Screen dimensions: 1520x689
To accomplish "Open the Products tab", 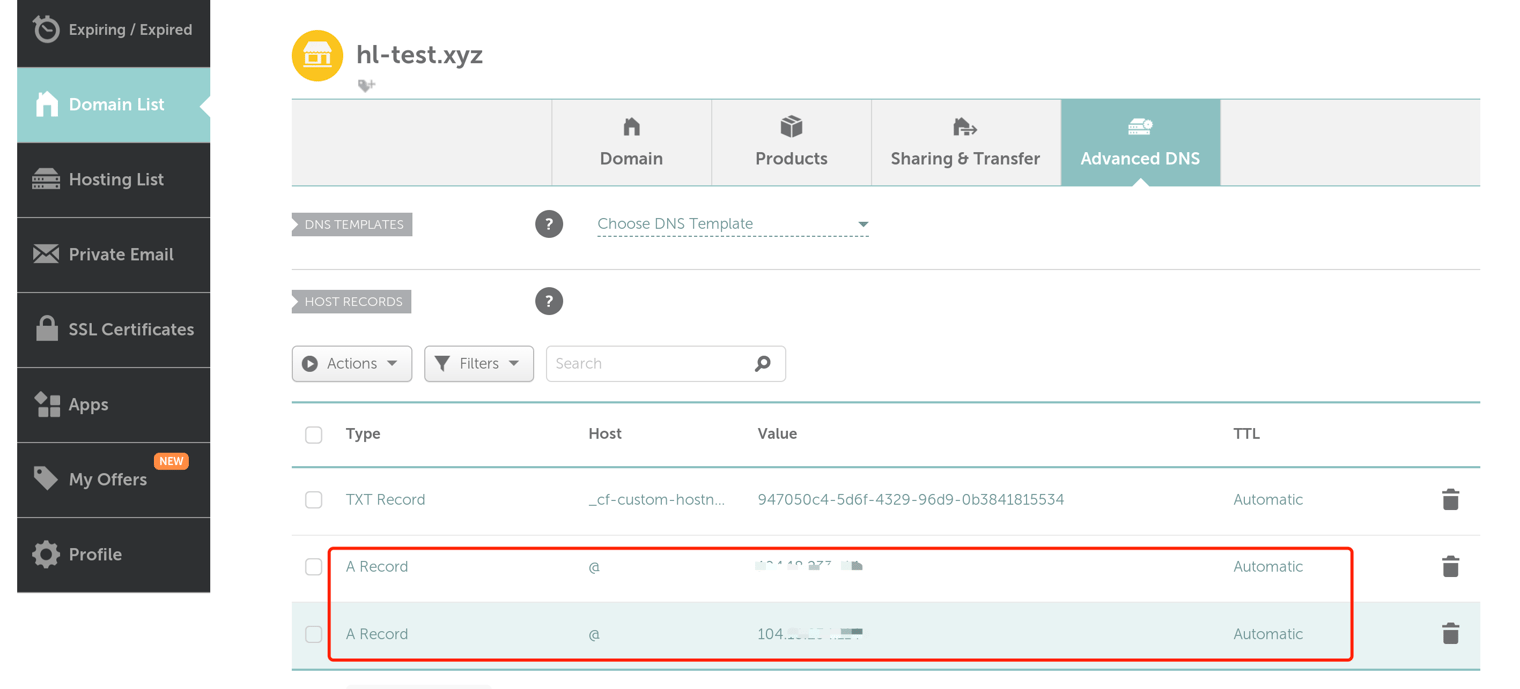I will coord(791,142).
